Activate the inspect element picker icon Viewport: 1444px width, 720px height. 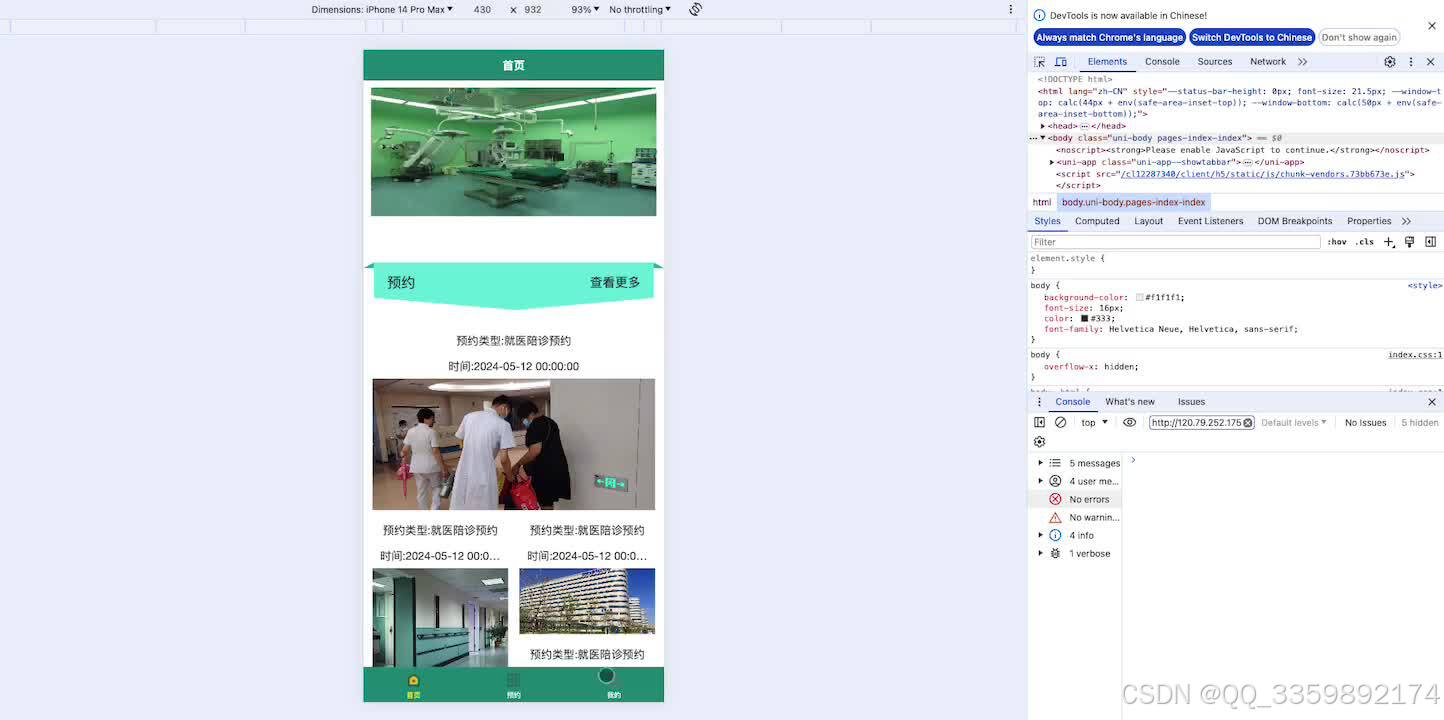(x=1040, y=62)
